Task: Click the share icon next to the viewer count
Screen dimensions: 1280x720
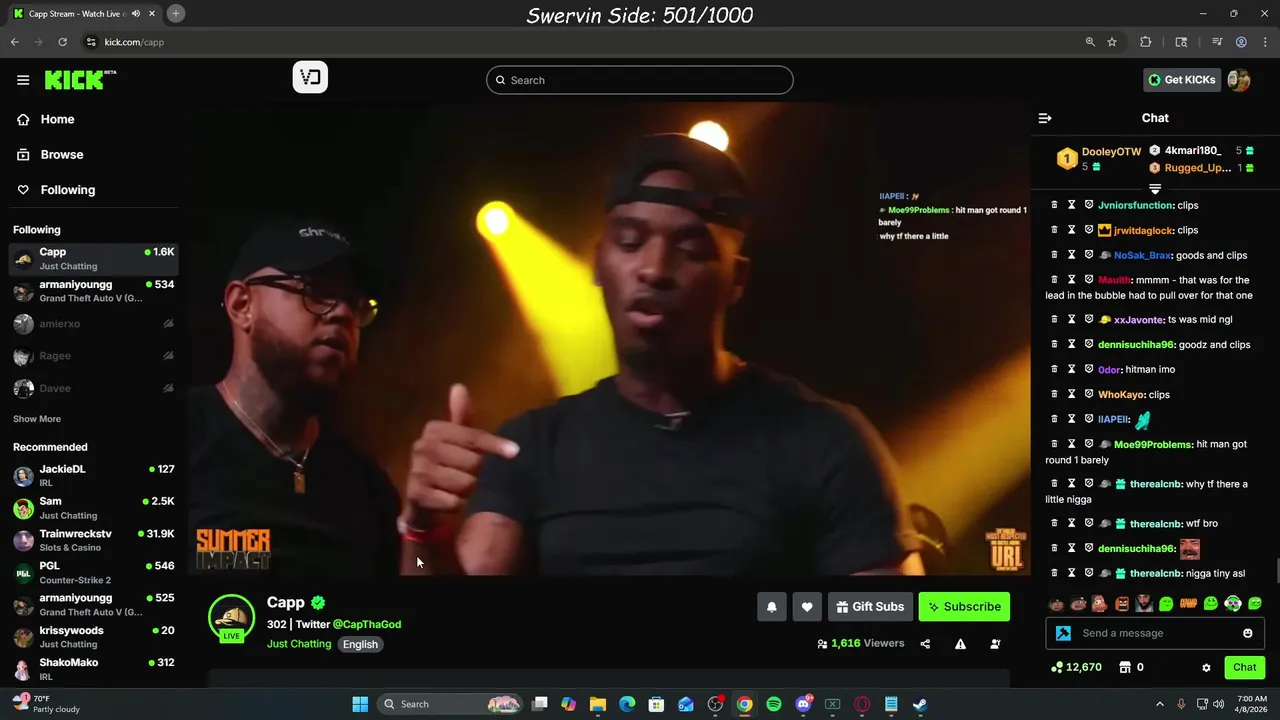Action: click(925, 644)
